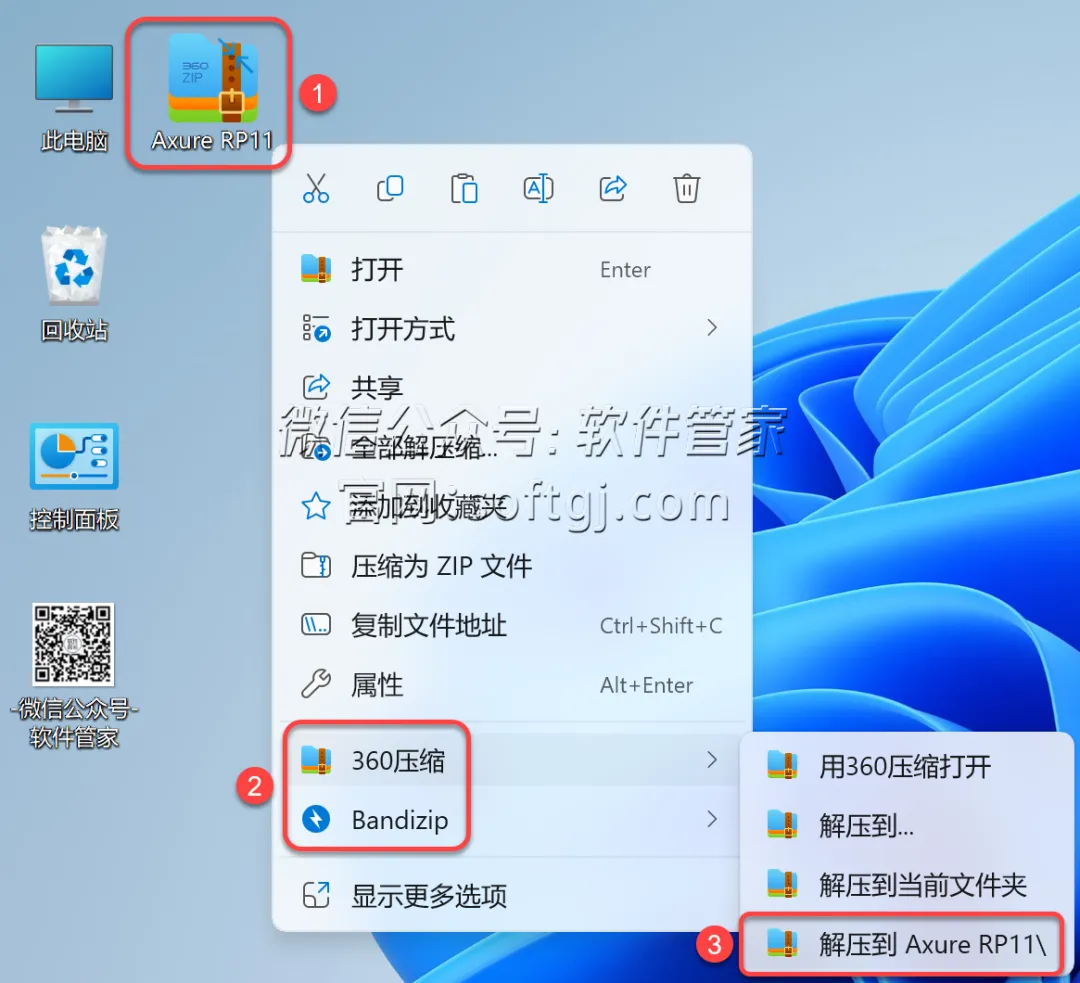The height and width of the screenshot is (983, 1080).
Task: Click the Enter shortcut text
Action: coord(625,270)
